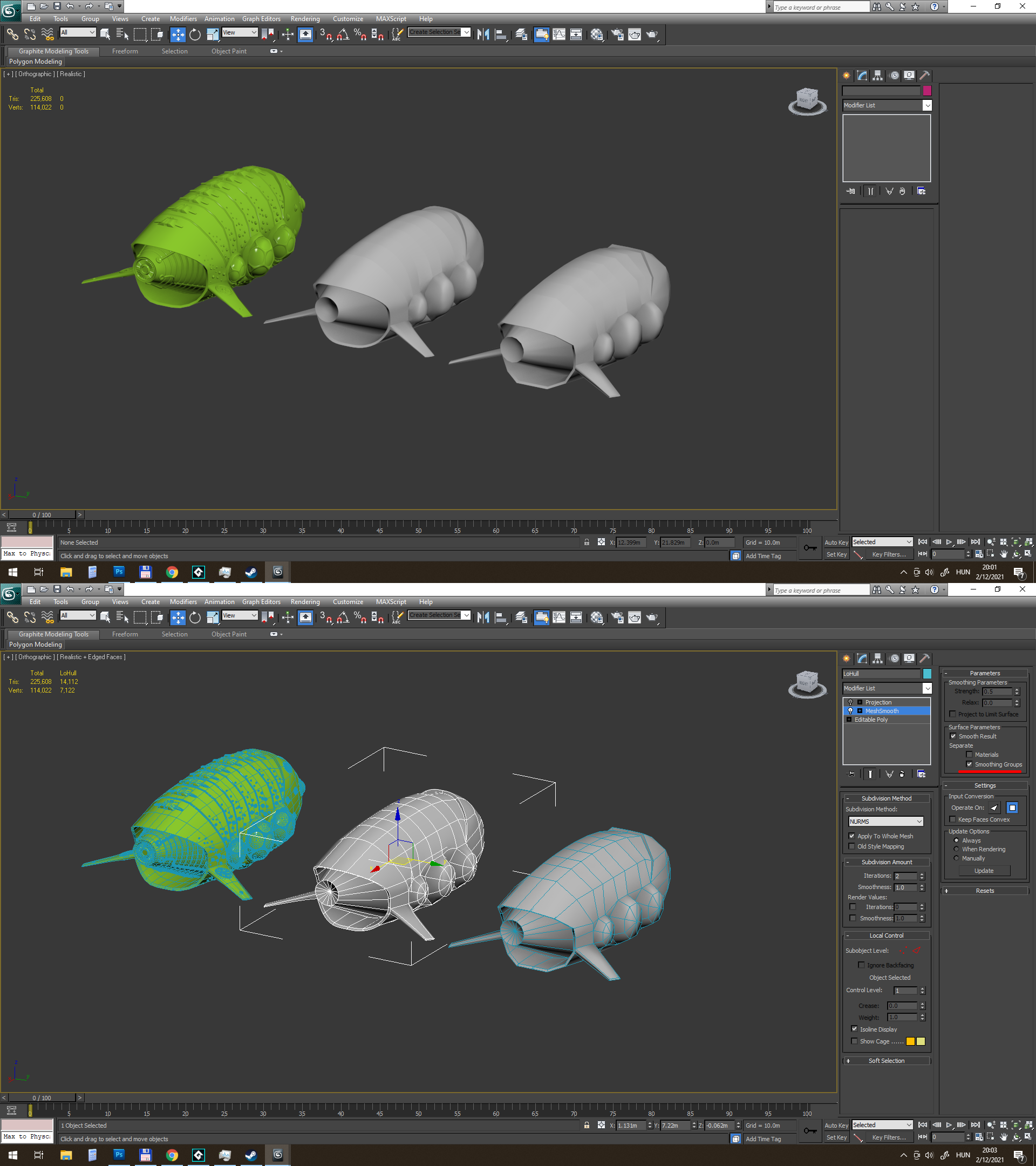This screenshot has height=1166, width=1036.
Task: Activate the red vertex subobject level icon
Action: click(x=903, y=951)
